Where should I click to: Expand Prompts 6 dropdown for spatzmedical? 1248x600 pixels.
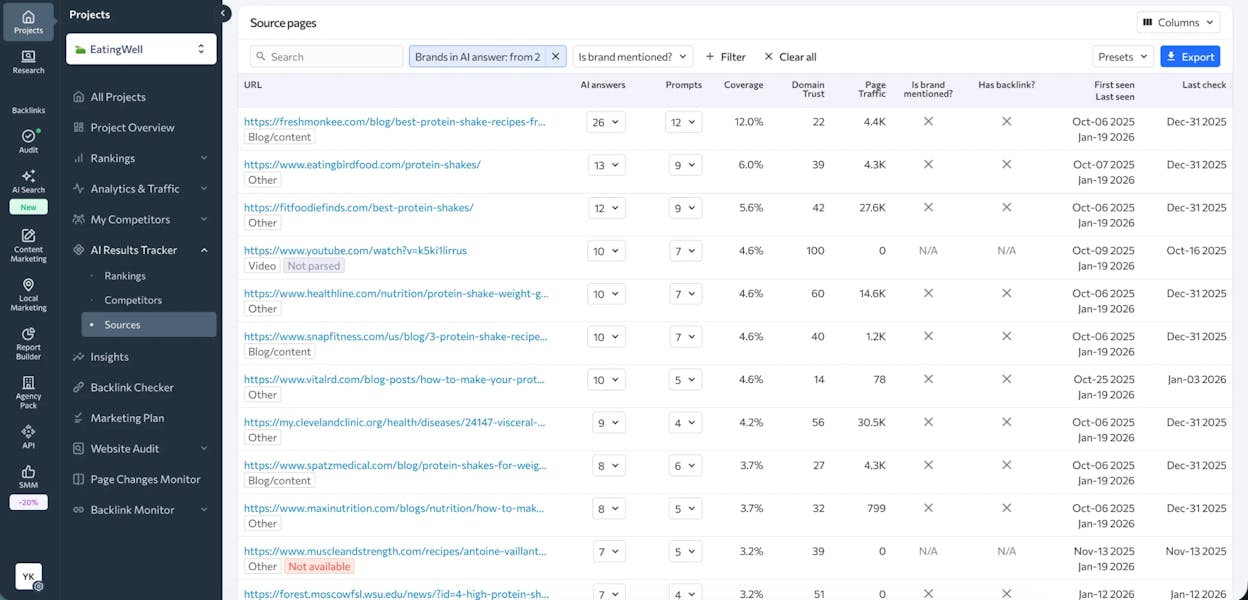[685, 466]
